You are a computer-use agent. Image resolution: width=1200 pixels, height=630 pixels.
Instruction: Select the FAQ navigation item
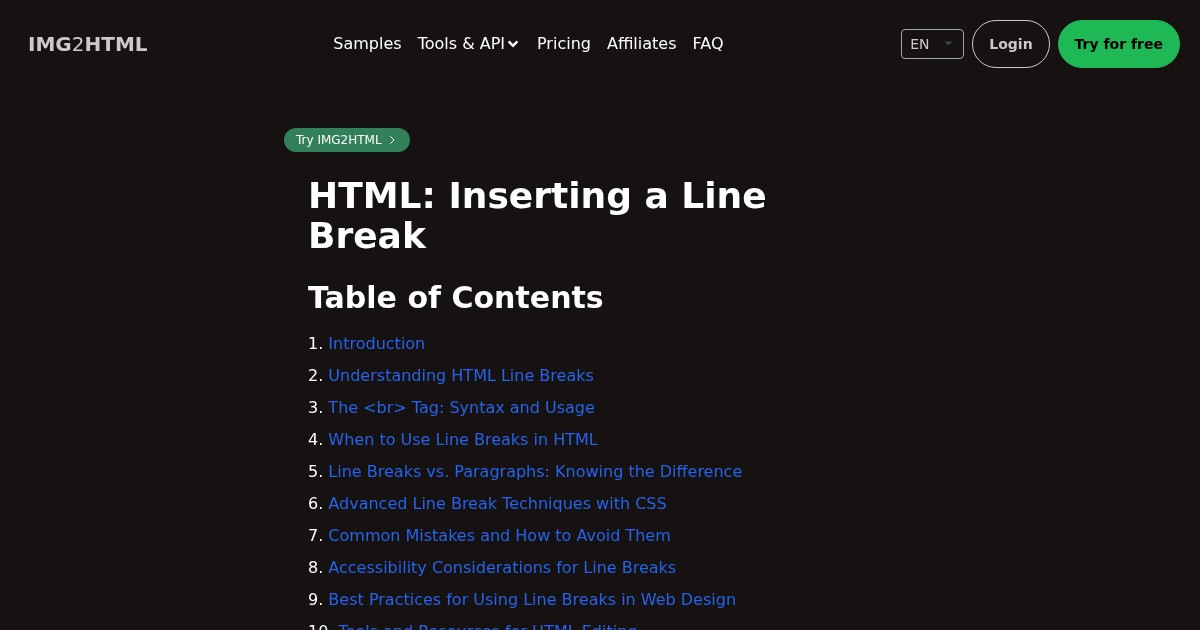coord(708,44)
